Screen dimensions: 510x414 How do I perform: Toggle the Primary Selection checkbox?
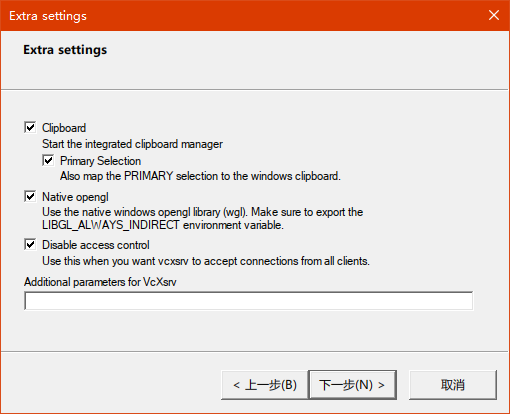click(x=48, y=160)
